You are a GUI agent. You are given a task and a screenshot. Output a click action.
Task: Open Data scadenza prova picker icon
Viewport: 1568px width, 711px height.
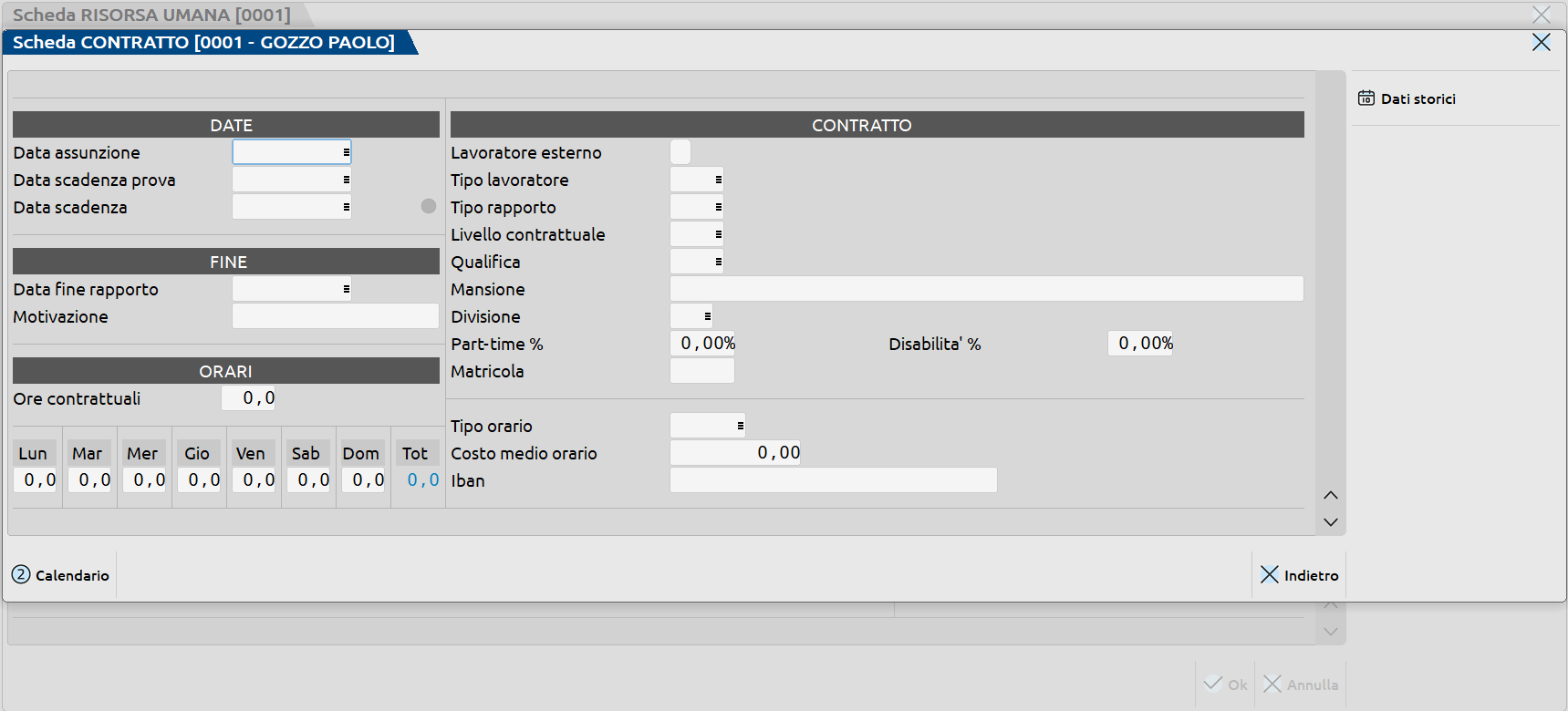[346, 180]
